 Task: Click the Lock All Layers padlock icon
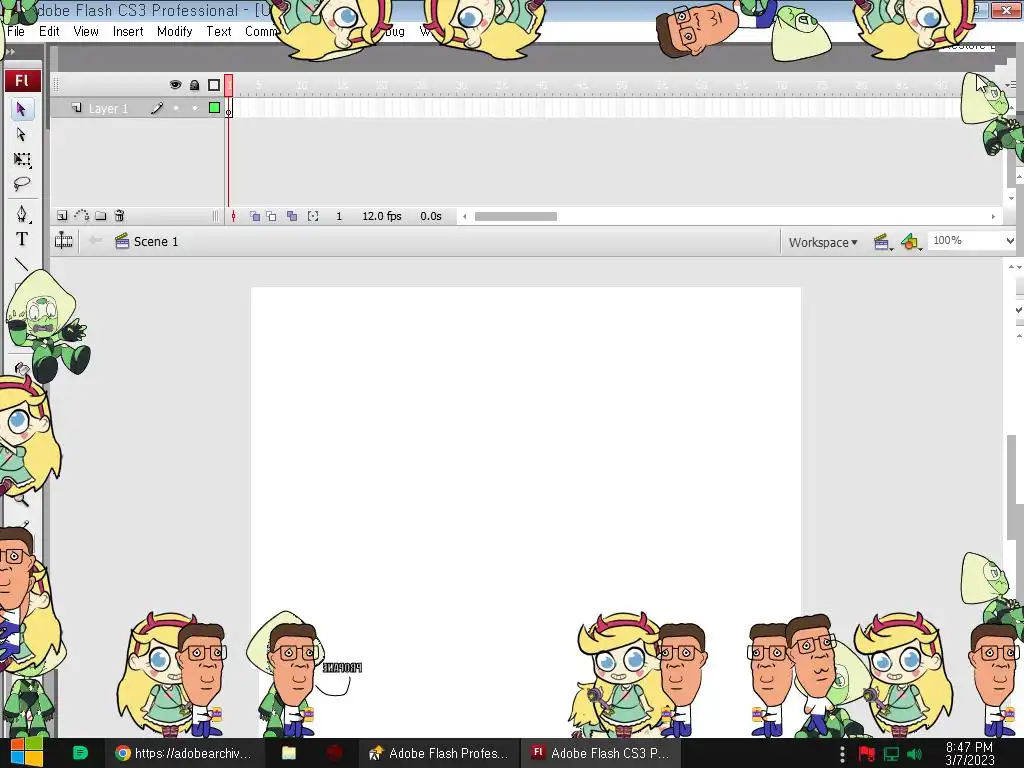tap(194, 85)
